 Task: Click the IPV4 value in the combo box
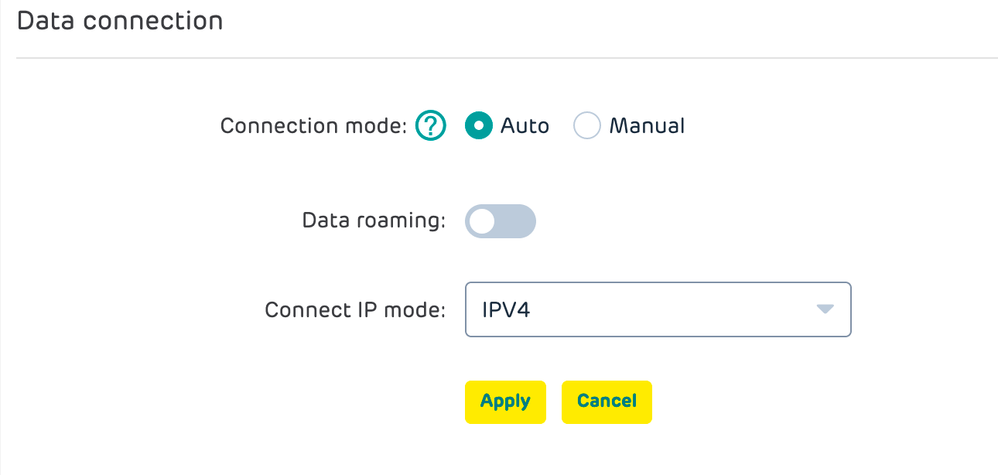tap(507, 310)
